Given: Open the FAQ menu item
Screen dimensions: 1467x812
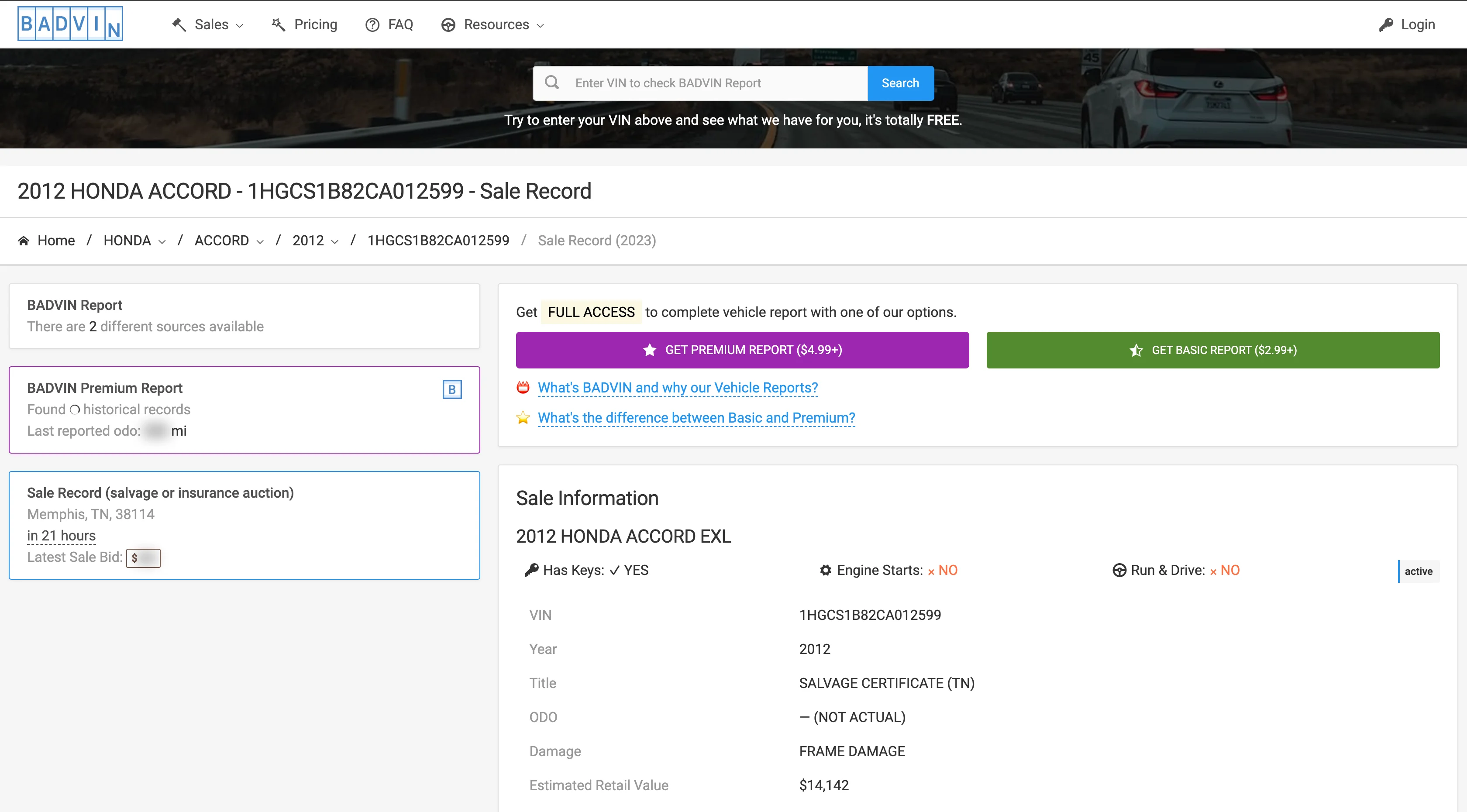Looking at the screenshot, I should pyautogui.click(x=400, y=24).
